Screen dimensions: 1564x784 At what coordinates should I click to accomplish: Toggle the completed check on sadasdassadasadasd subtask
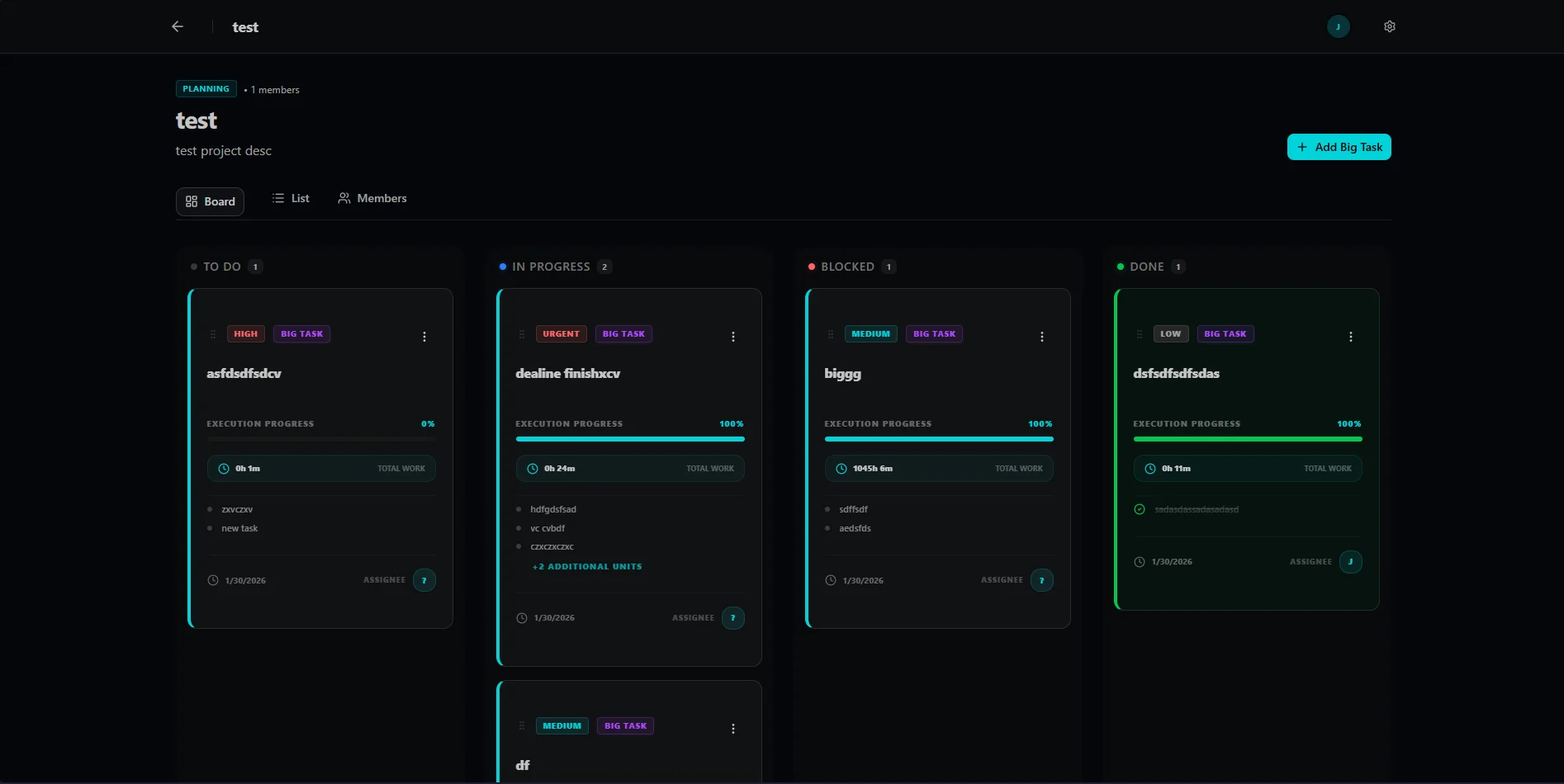pyautogui.click(x=1140, y=509)
